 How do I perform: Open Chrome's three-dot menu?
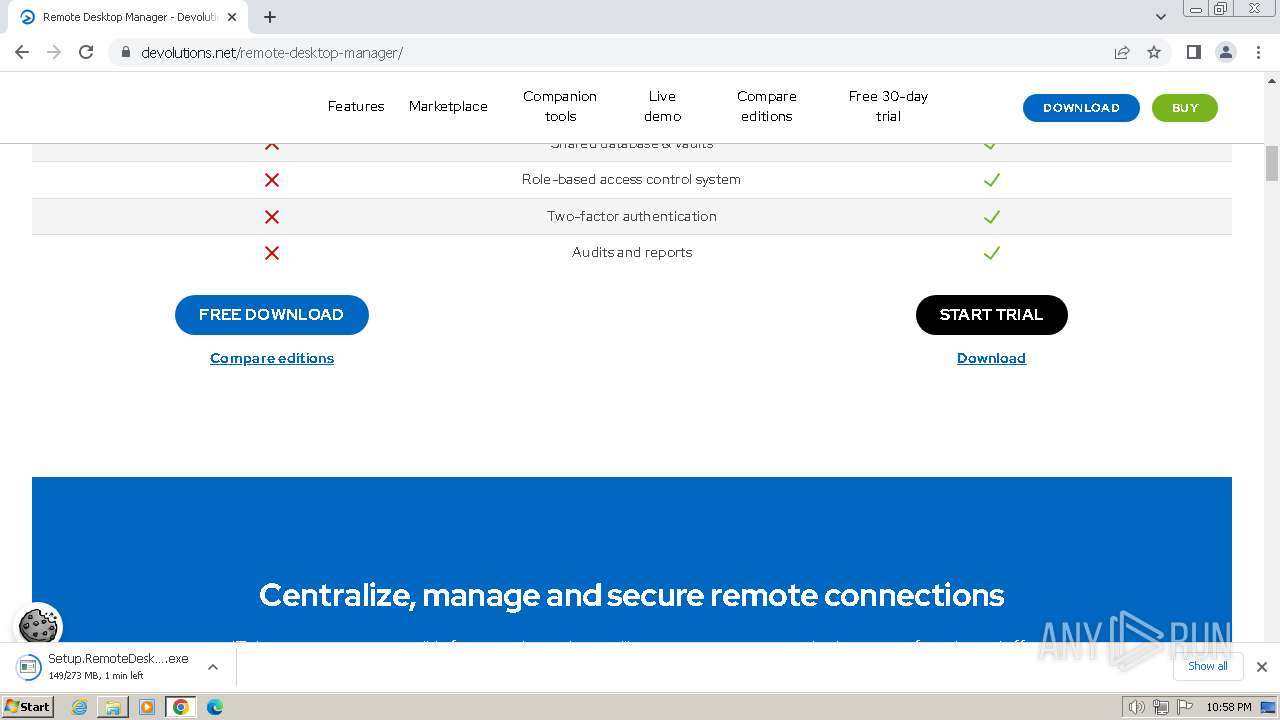click(x=1258, y=52)
